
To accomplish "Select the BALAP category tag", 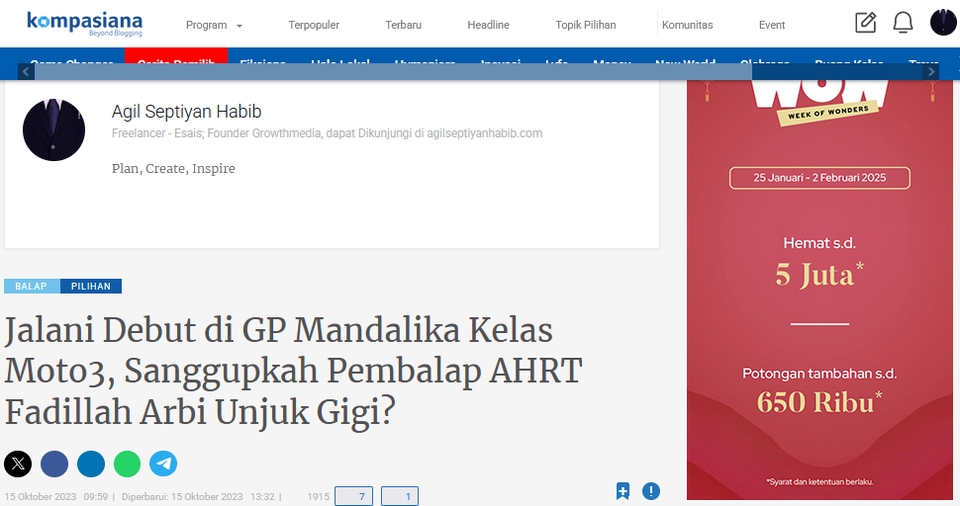I will [x=32, y=286].
